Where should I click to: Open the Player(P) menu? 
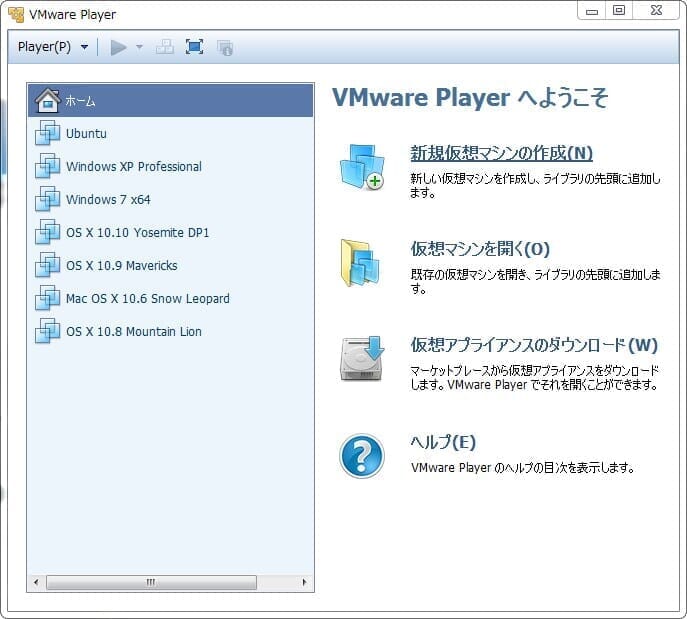pyautogui.click(x=52, y=47)
